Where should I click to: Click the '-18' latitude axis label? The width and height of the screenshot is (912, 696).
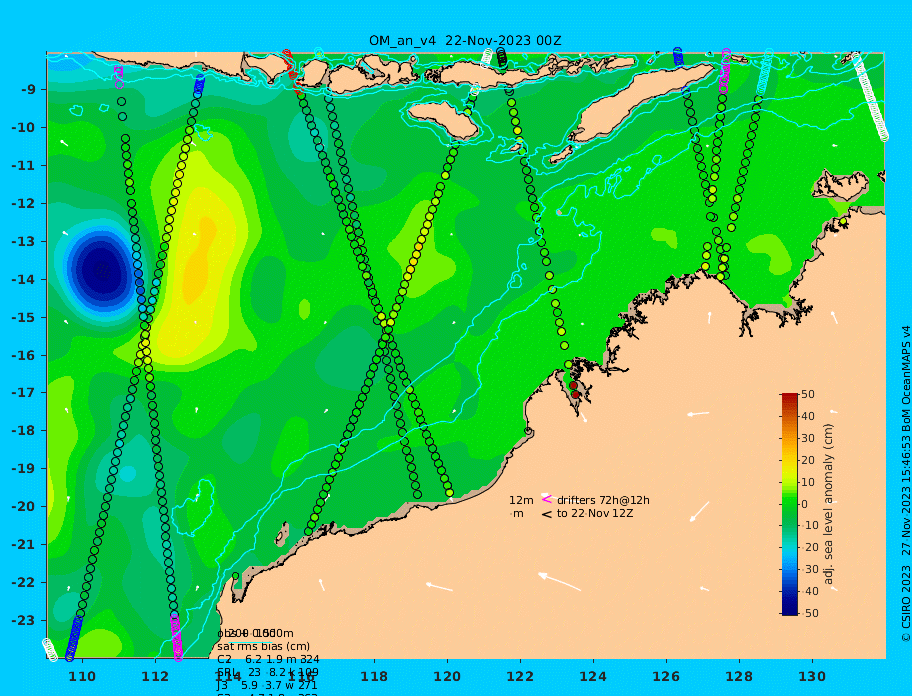[24, 431]
